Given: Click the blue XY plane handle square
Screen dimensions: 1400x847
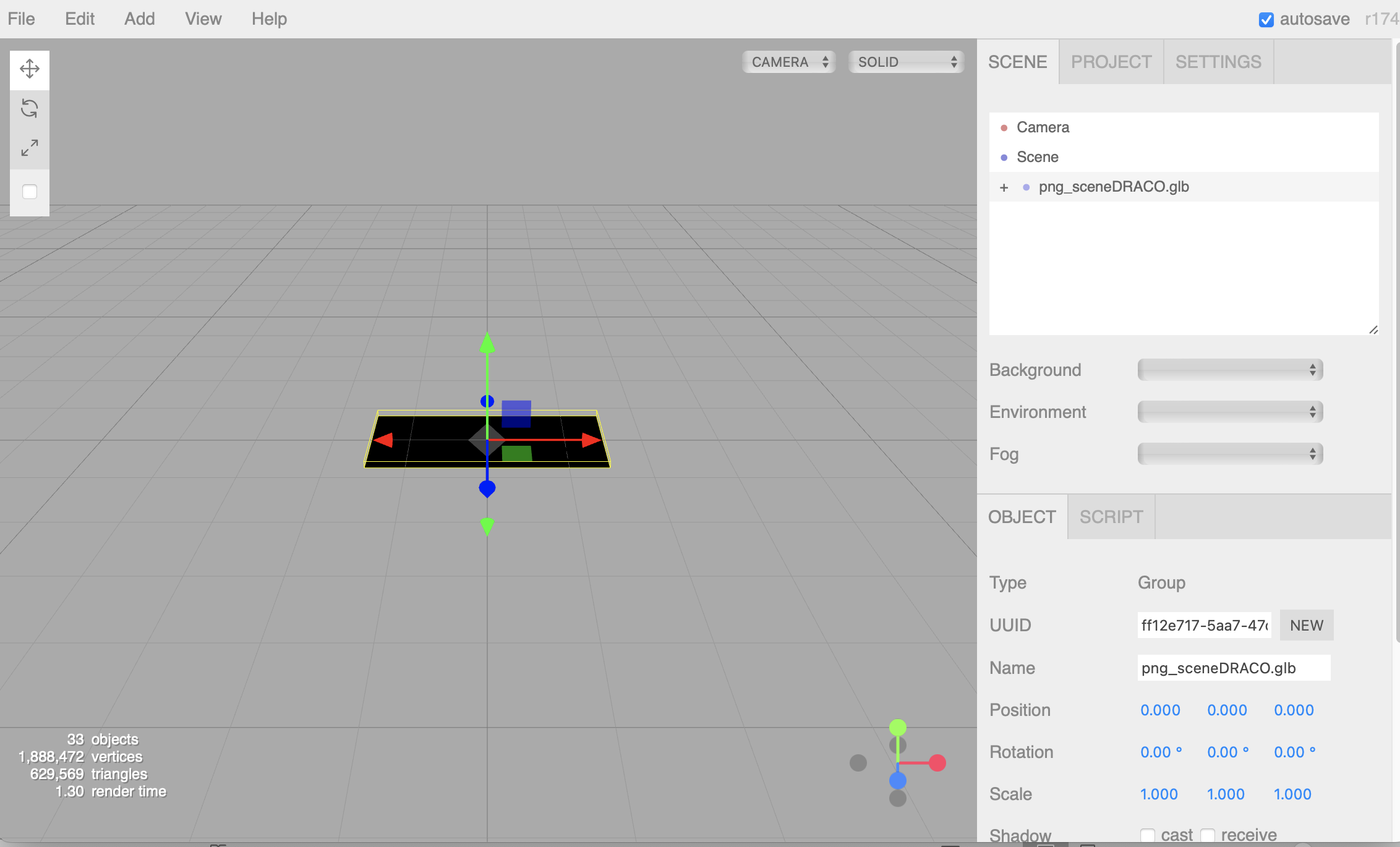Looking at the screenshot, I should [x=516, y=414].
